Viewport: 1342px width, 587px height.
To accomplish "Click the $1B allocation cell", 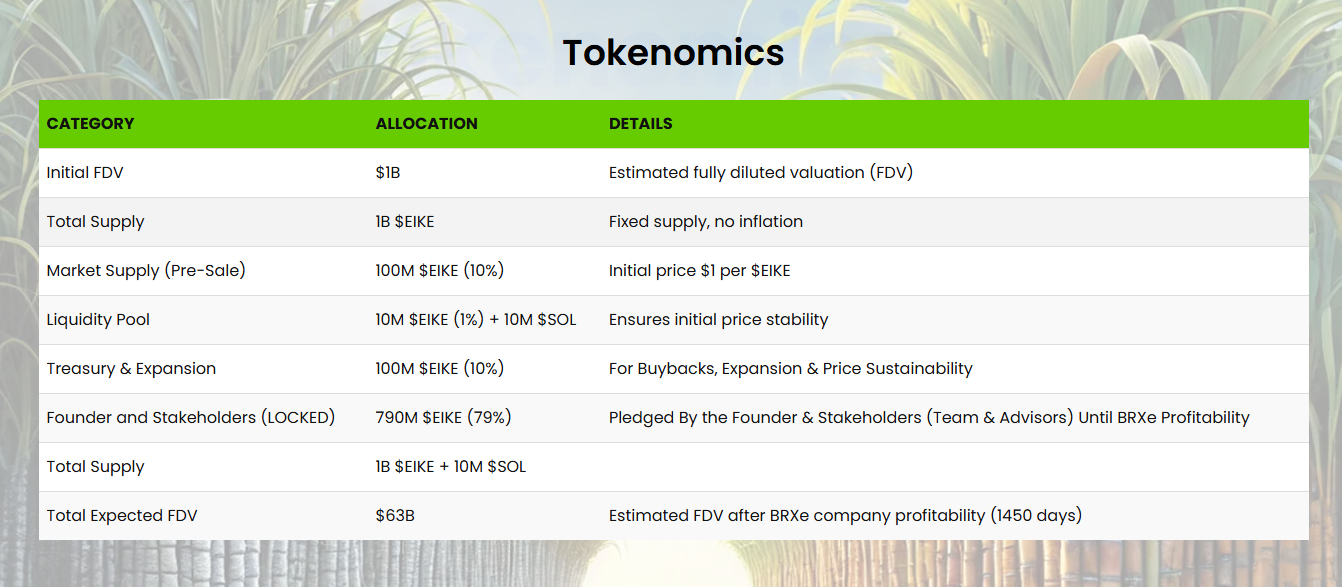I will click(x=388, y=173).
